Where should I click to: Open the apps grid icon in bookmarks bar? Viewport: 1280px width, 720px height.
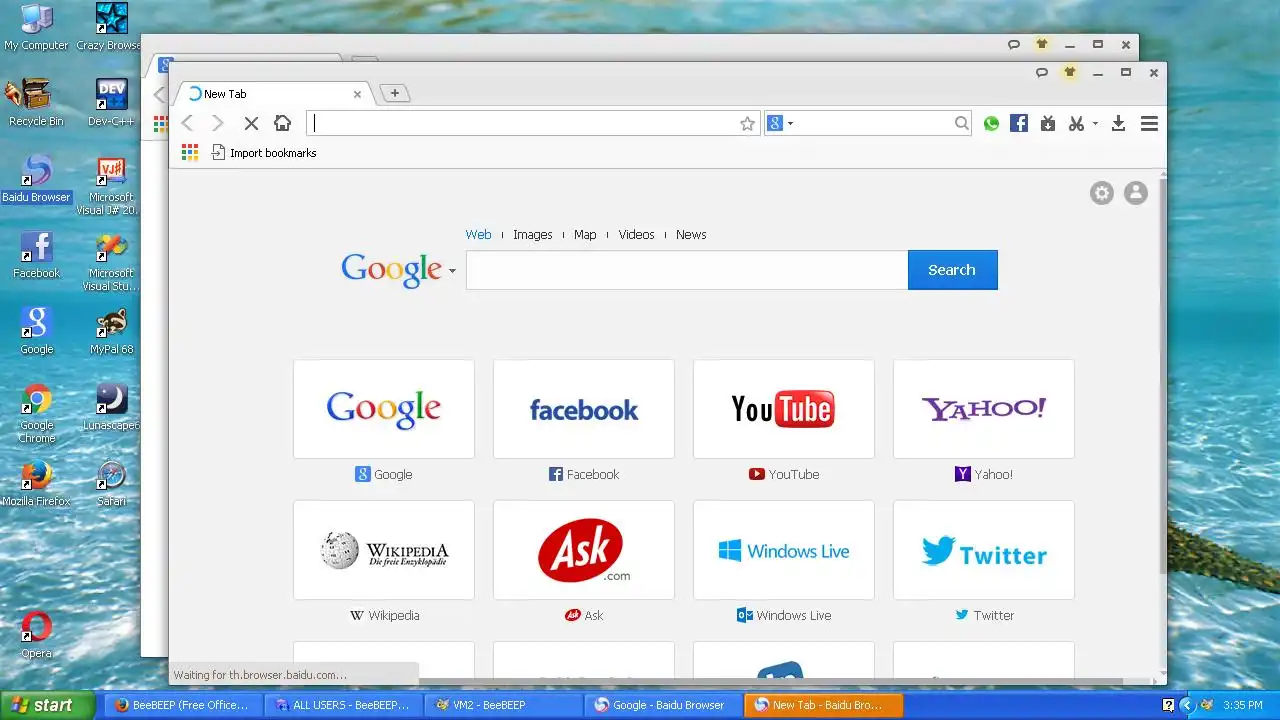[x=190, y=152]
